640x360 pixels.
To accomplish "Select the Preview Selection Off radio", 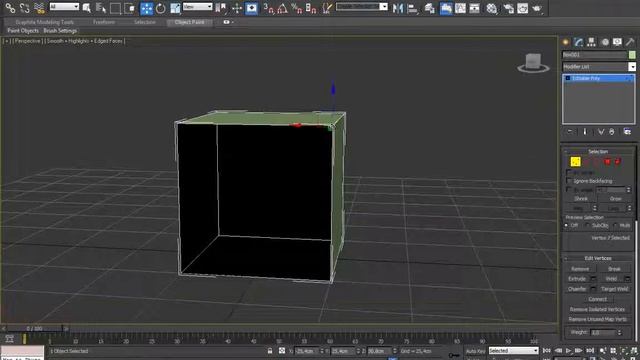I will (x=567, y=225).
